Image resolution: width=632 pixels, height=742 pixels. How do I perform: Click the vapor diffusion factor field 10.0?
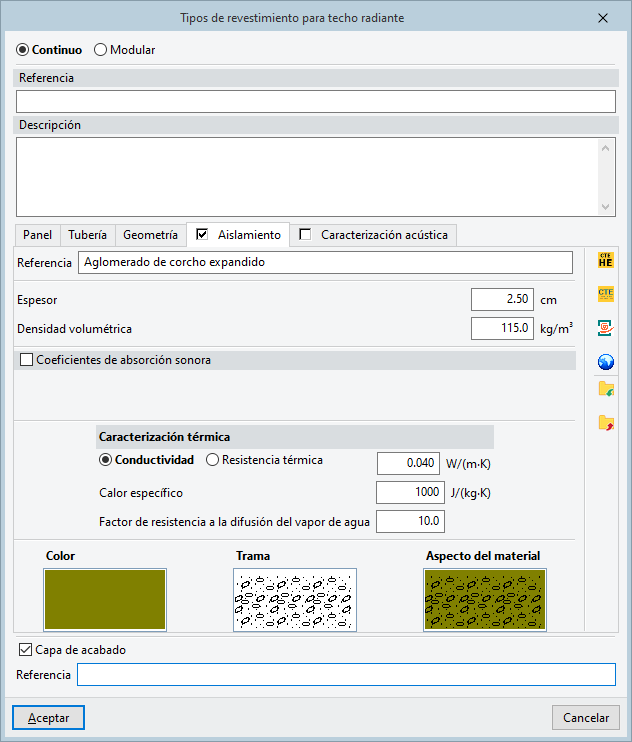coord(410,521)
